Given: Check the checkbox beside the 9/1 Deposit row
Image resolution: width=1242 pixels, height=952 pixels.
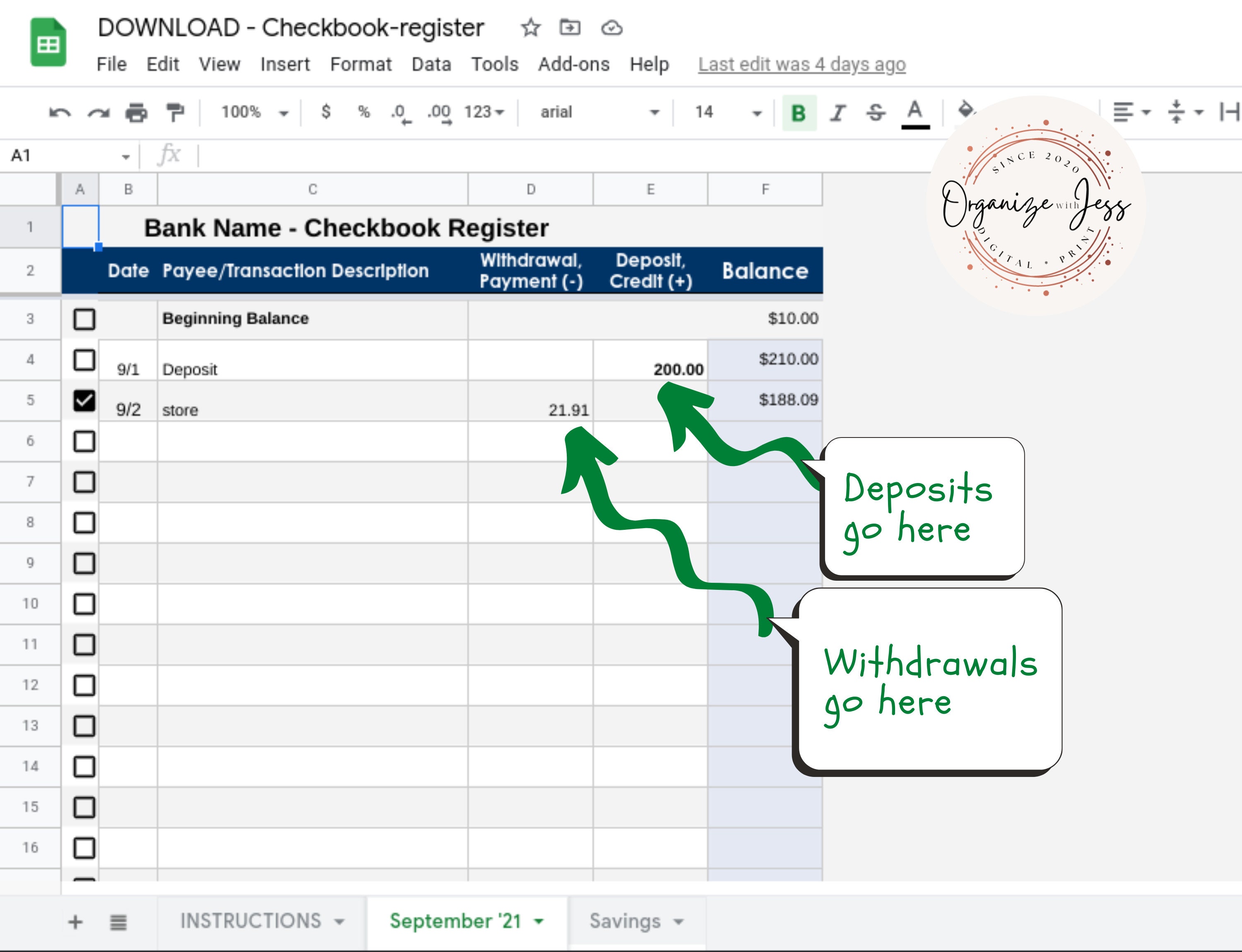Looking at the screenshot, I should pos(84,360).
